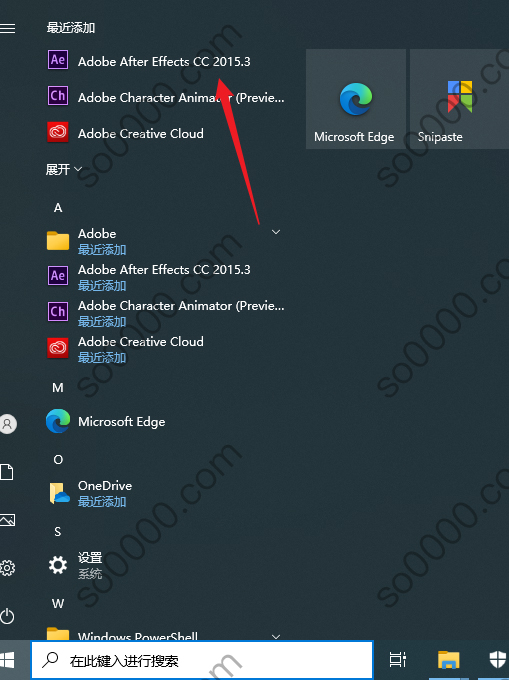Expand the Adobe folder chevron
Screen dimensions: 509x680
276,232
